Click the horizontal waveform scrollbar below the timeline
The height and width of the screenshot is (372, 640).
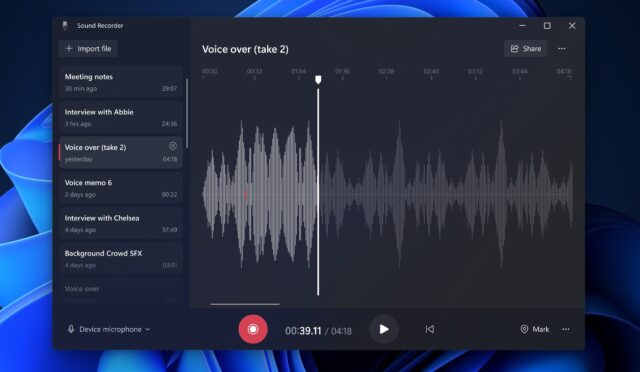(x=245, y=304)
